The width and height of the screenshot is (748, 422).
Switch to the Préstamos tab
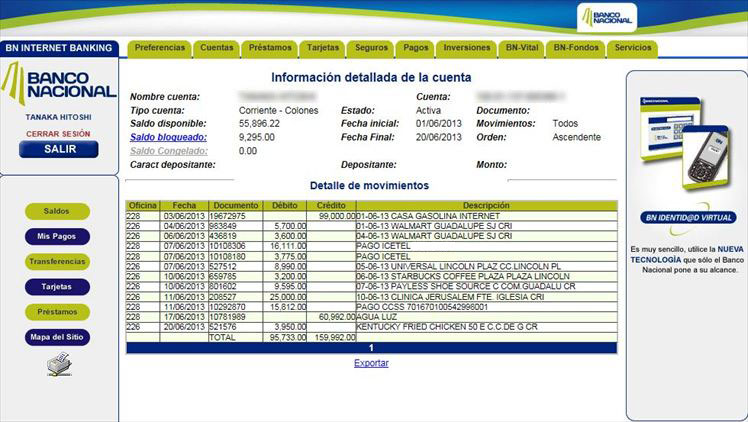tap(270, 48)
